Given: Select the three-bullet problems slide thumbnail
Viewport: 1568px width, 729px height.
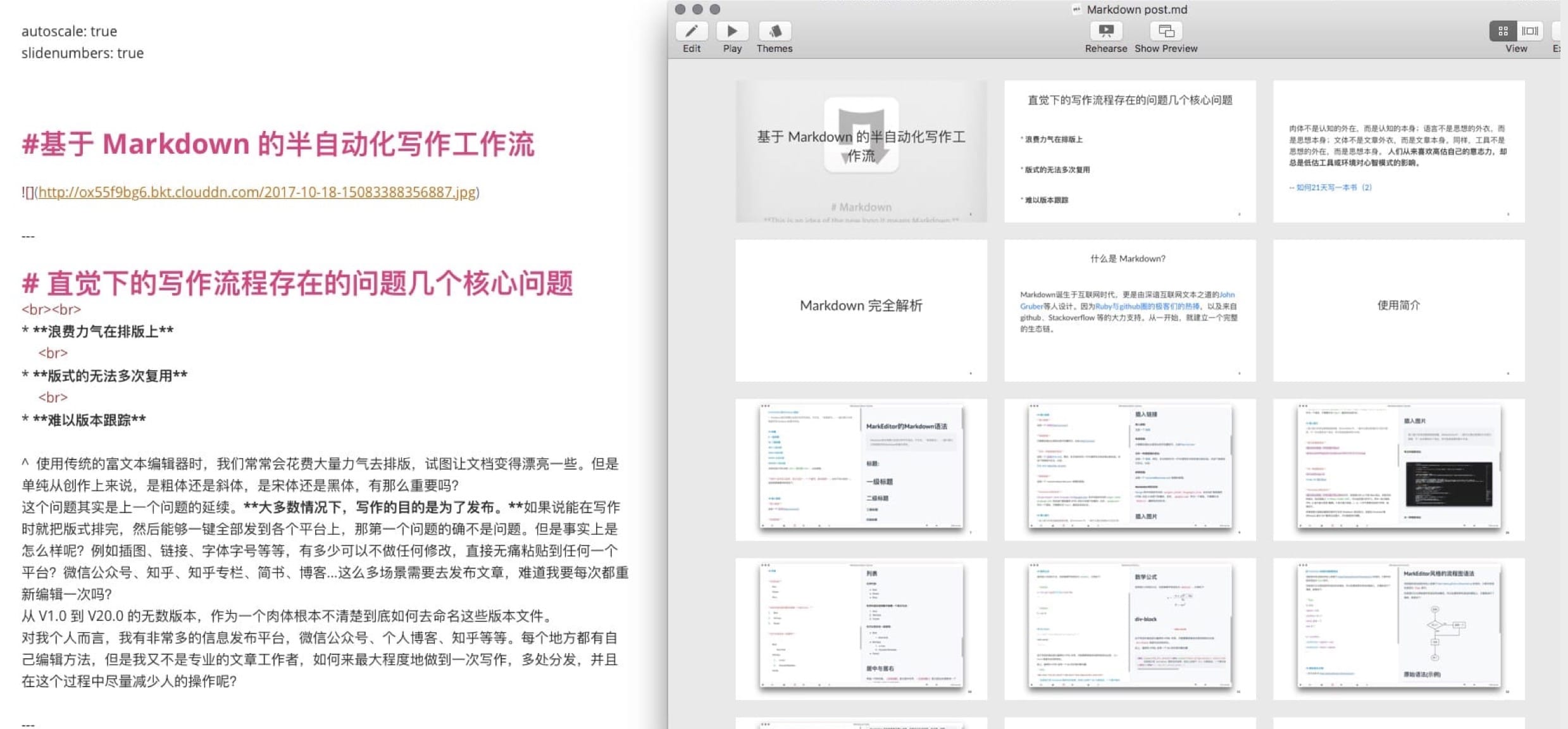Looking at the screenshot, I should point(1129,151).
